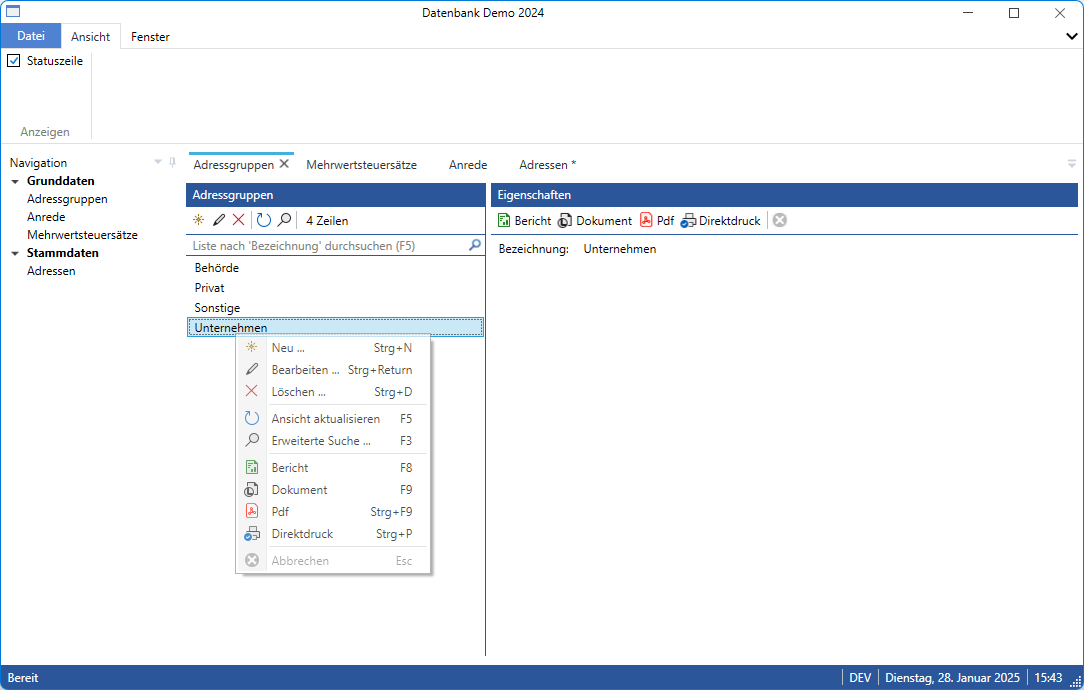The height and width of the screenshot is (690, 1084).
Task: Open the Datei ribbon tab
Action: pos(31,36)
